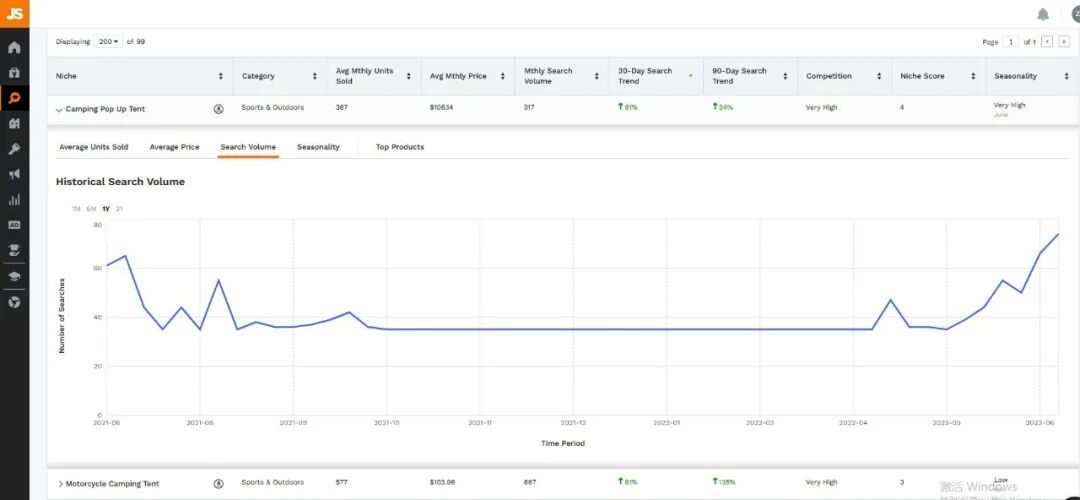The height and width of the screenshot is (500, 1080).
Task: Open the AD advertising sidebar icon
Action: (14, 225)
